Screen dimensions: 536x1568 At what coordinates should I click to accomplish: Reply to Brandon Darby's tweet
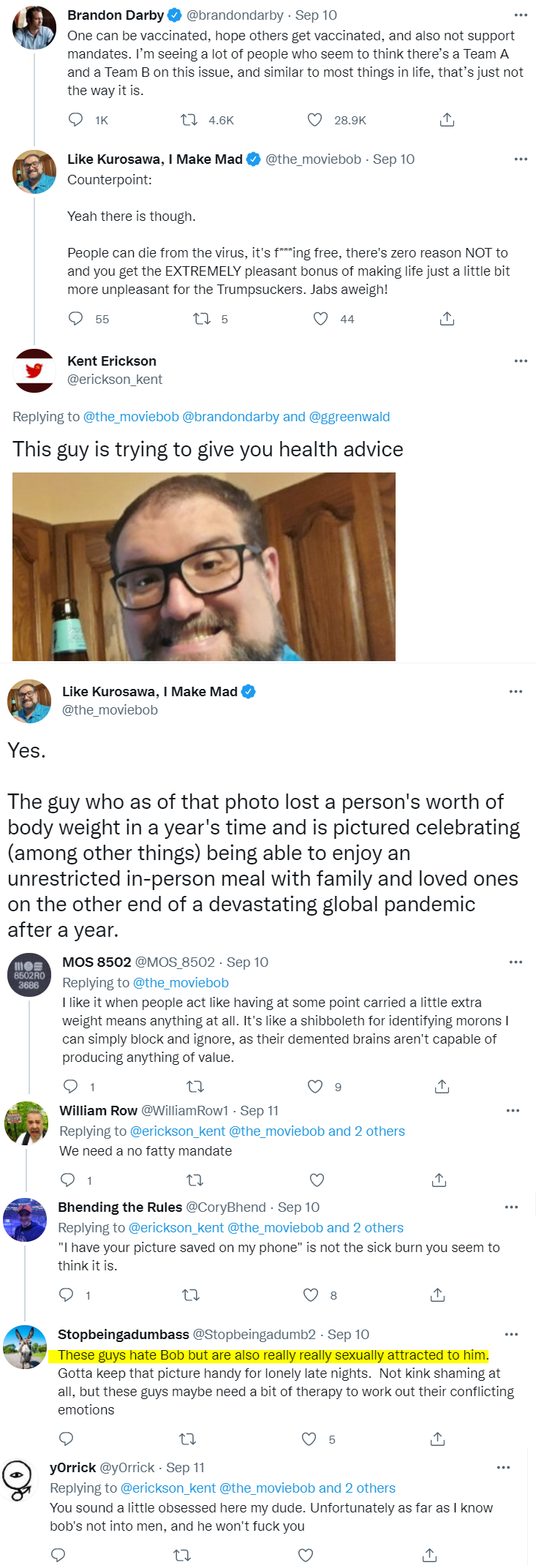tap(75, 120)
